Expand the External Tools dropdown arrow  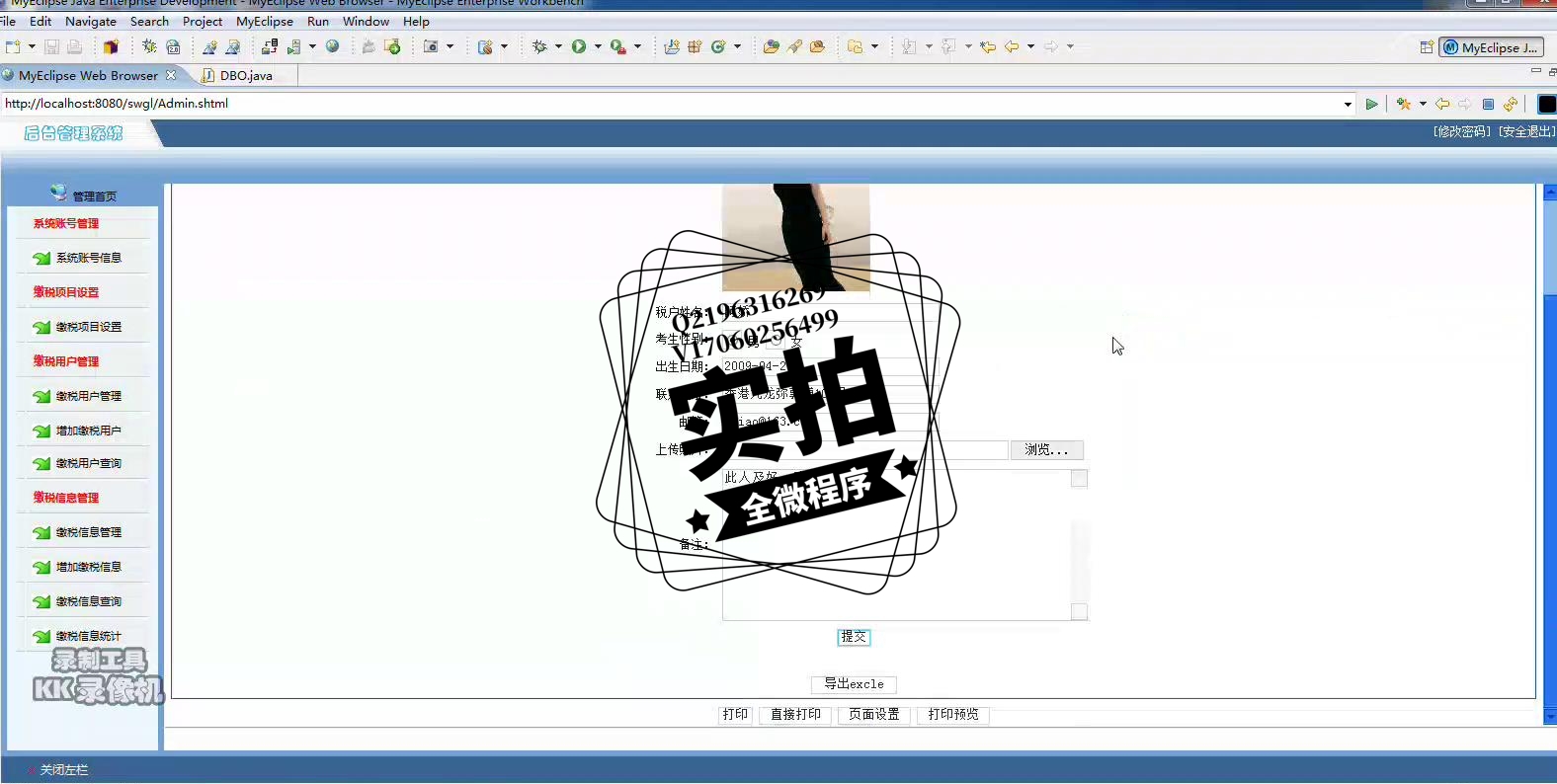(637, 46)
